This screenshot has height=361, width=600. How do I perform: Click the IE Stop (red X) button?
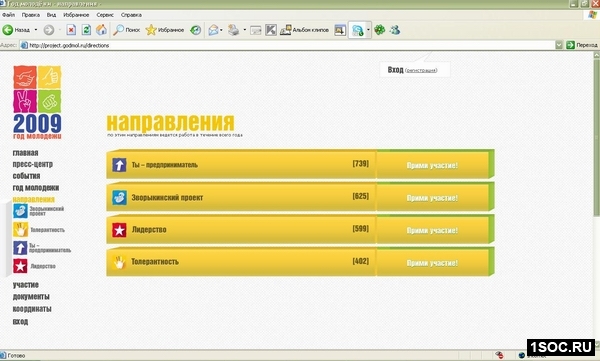click(71, 30)
